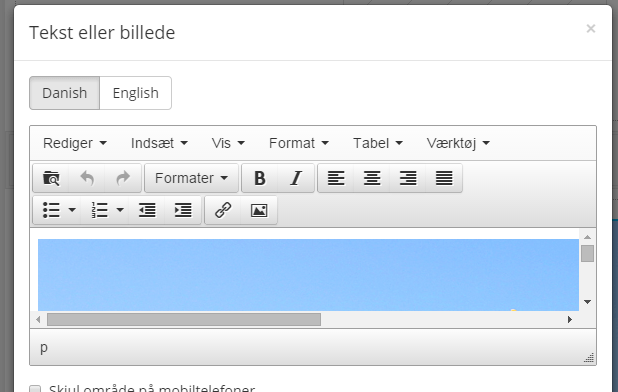Align text left

[x=336, y=178]
